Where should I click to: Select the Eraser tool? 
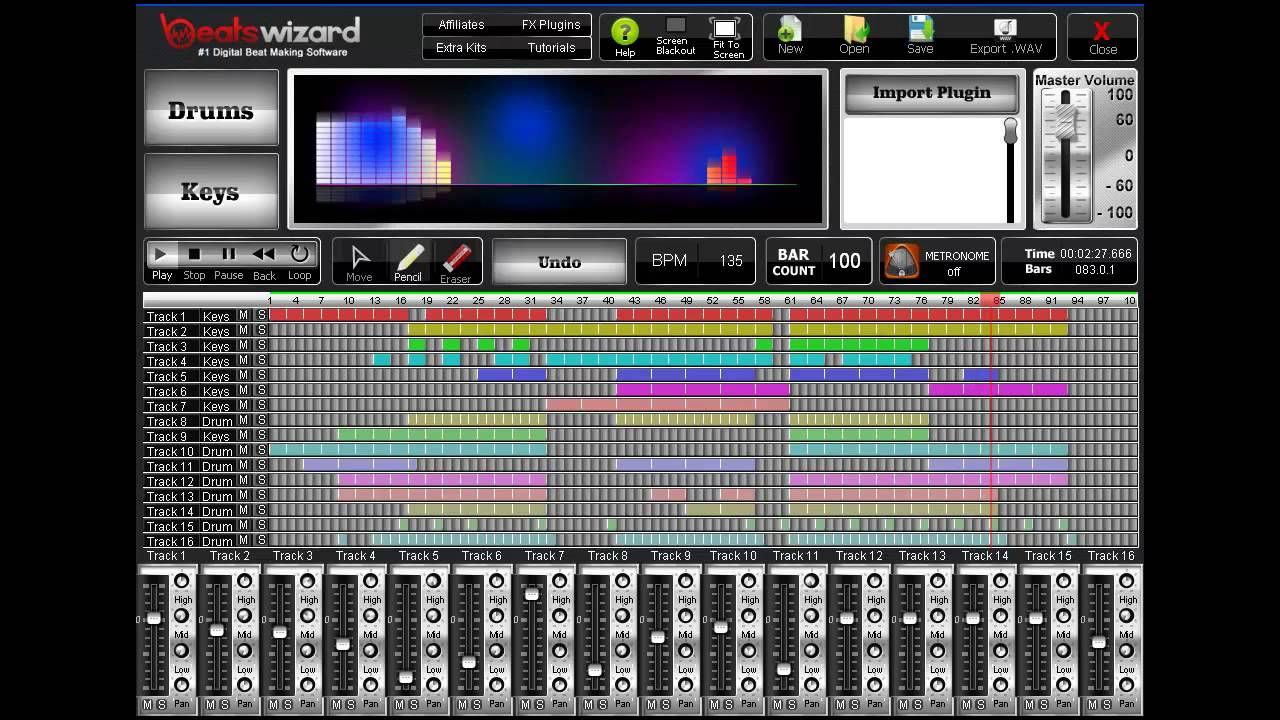click(x=456, y=260)
